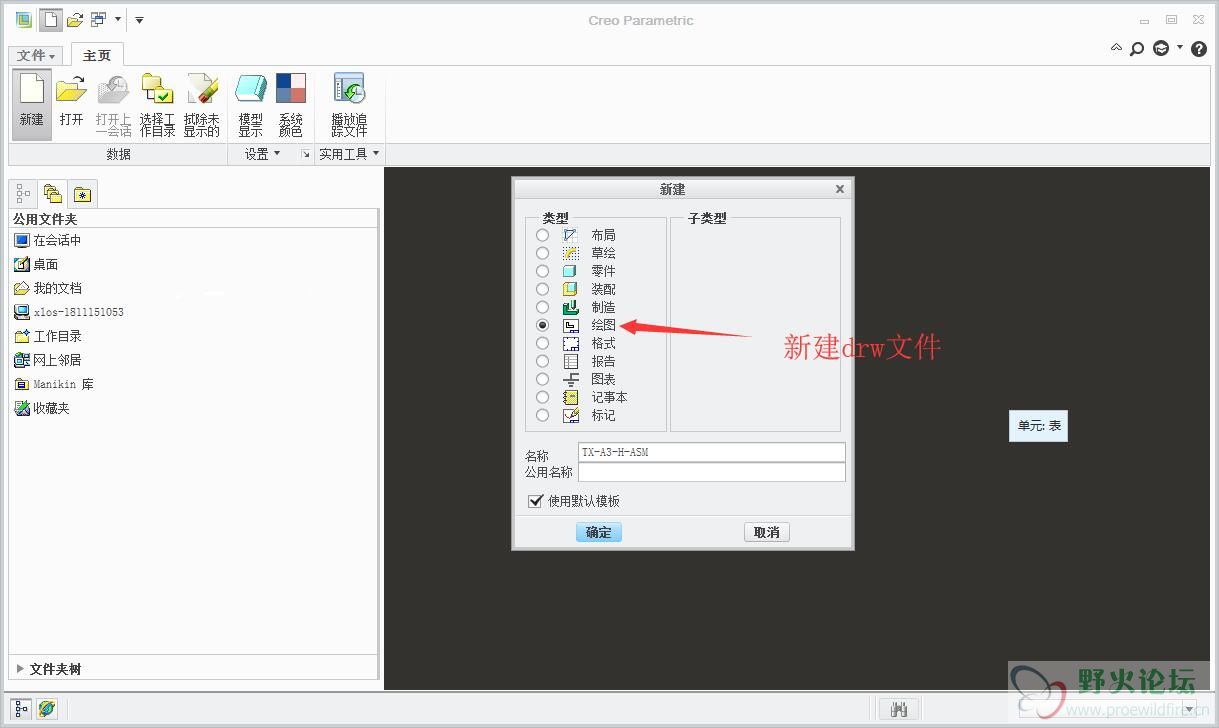Open customize quick access toolbar dropdown
This screenshot has width=1219, height=728.
click(140, 20)
